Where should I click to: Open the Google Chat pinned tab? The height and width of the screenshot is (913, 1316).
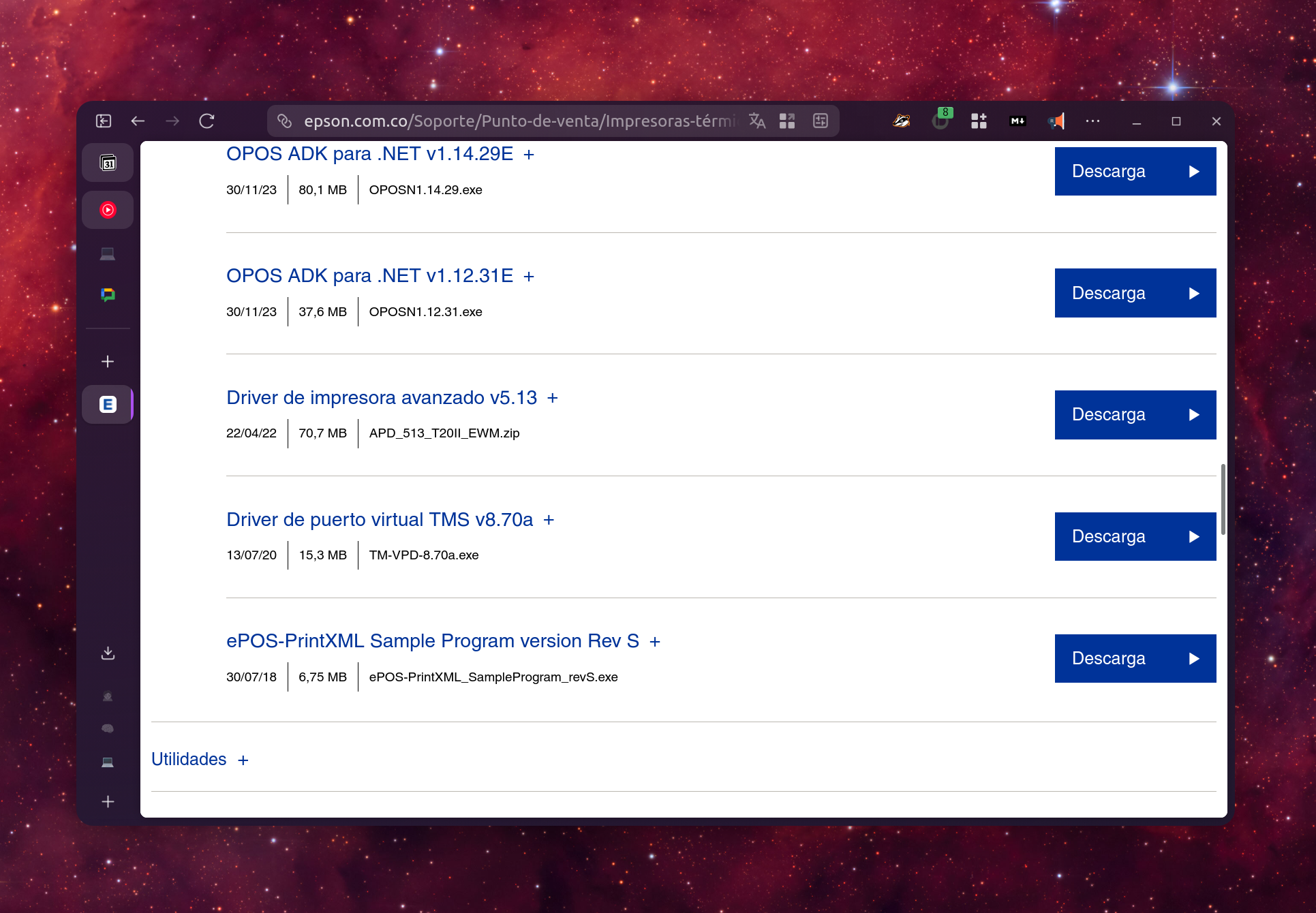tap(108, 294)
